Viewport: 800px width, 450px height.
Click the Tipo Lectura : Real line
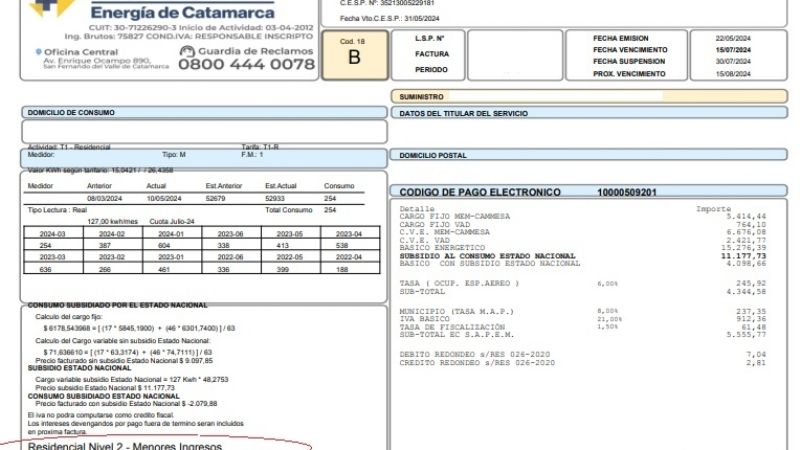(x=57, y=210)
